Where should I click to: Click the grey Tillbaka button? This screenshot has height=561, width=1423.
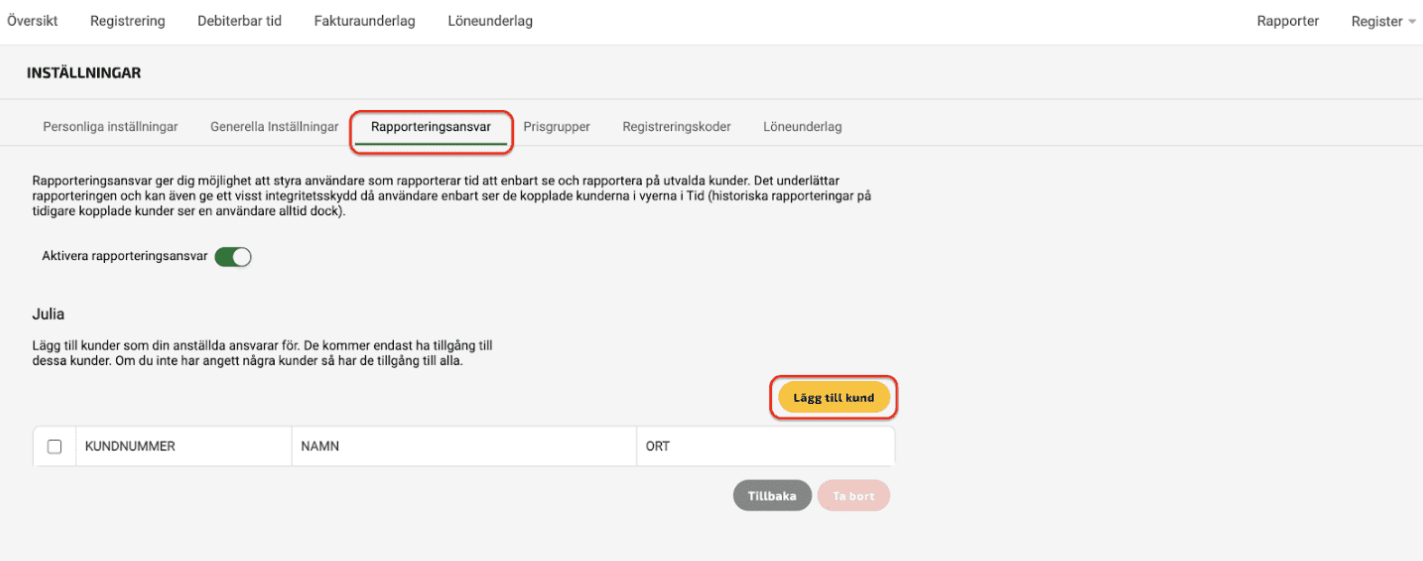(x=772, y=496)
